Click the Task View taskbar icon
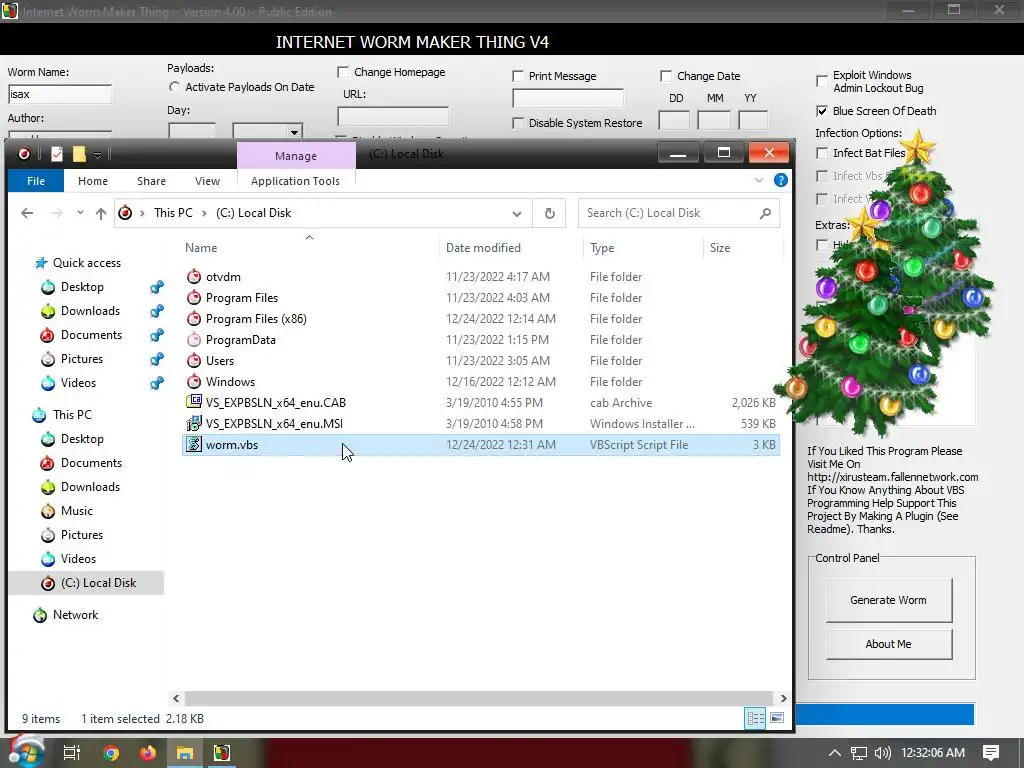The image size is (1024, 768). click(x=71, y=753)
